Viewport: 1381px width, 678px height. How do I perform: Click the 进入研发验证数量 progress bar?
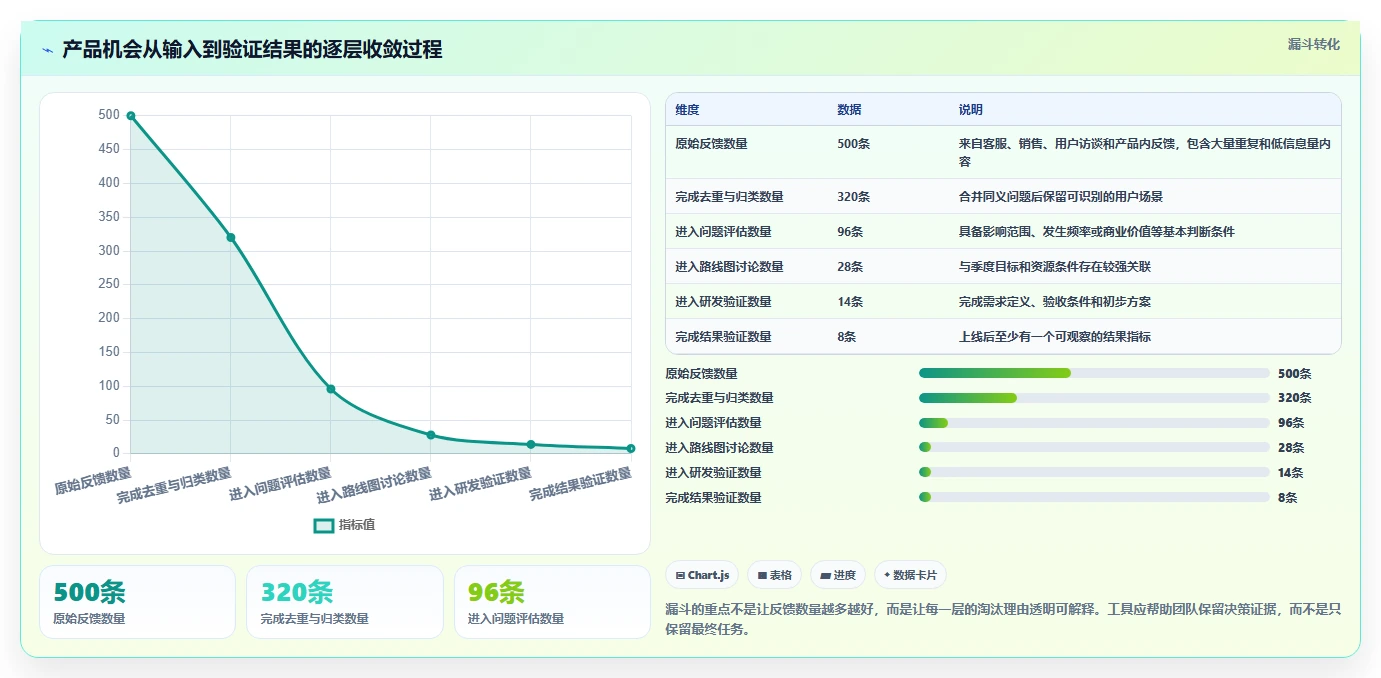1094,472
